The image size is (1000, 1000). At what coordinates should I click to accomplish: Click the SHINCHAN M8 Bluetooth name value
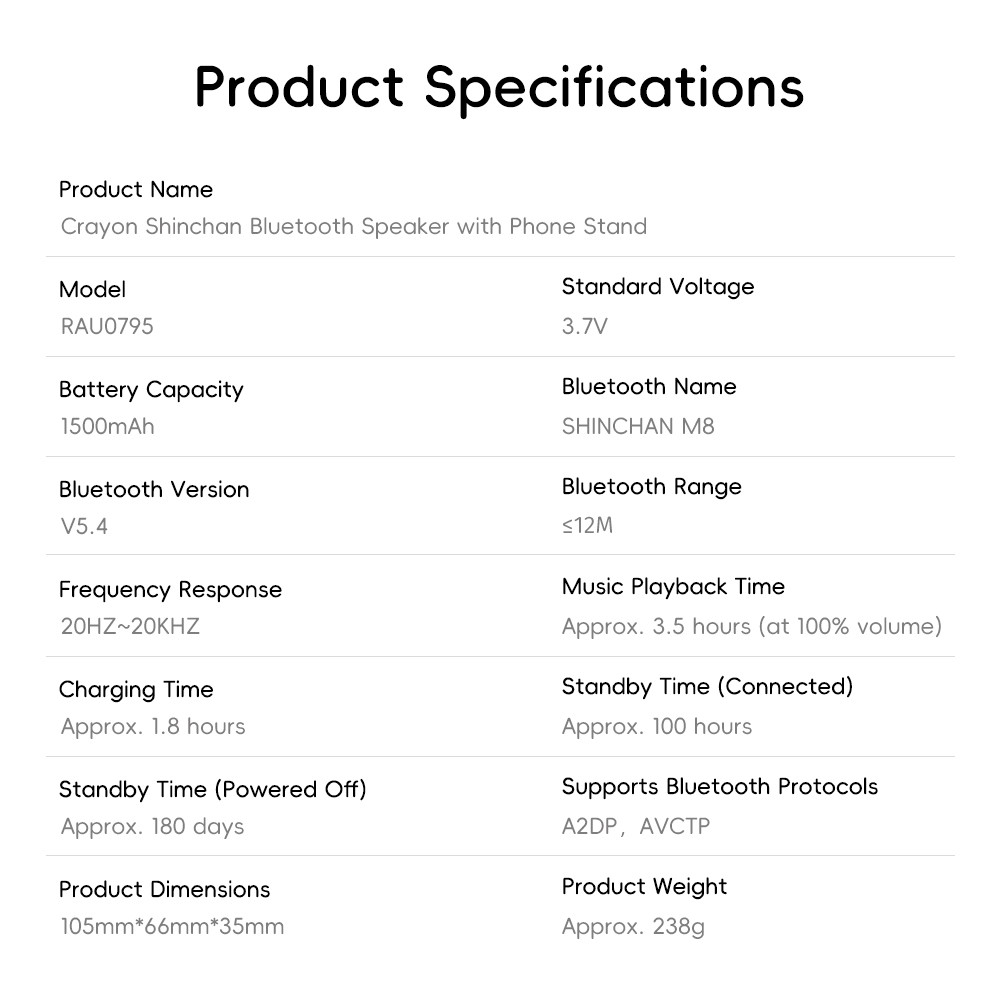coord(638,426)
